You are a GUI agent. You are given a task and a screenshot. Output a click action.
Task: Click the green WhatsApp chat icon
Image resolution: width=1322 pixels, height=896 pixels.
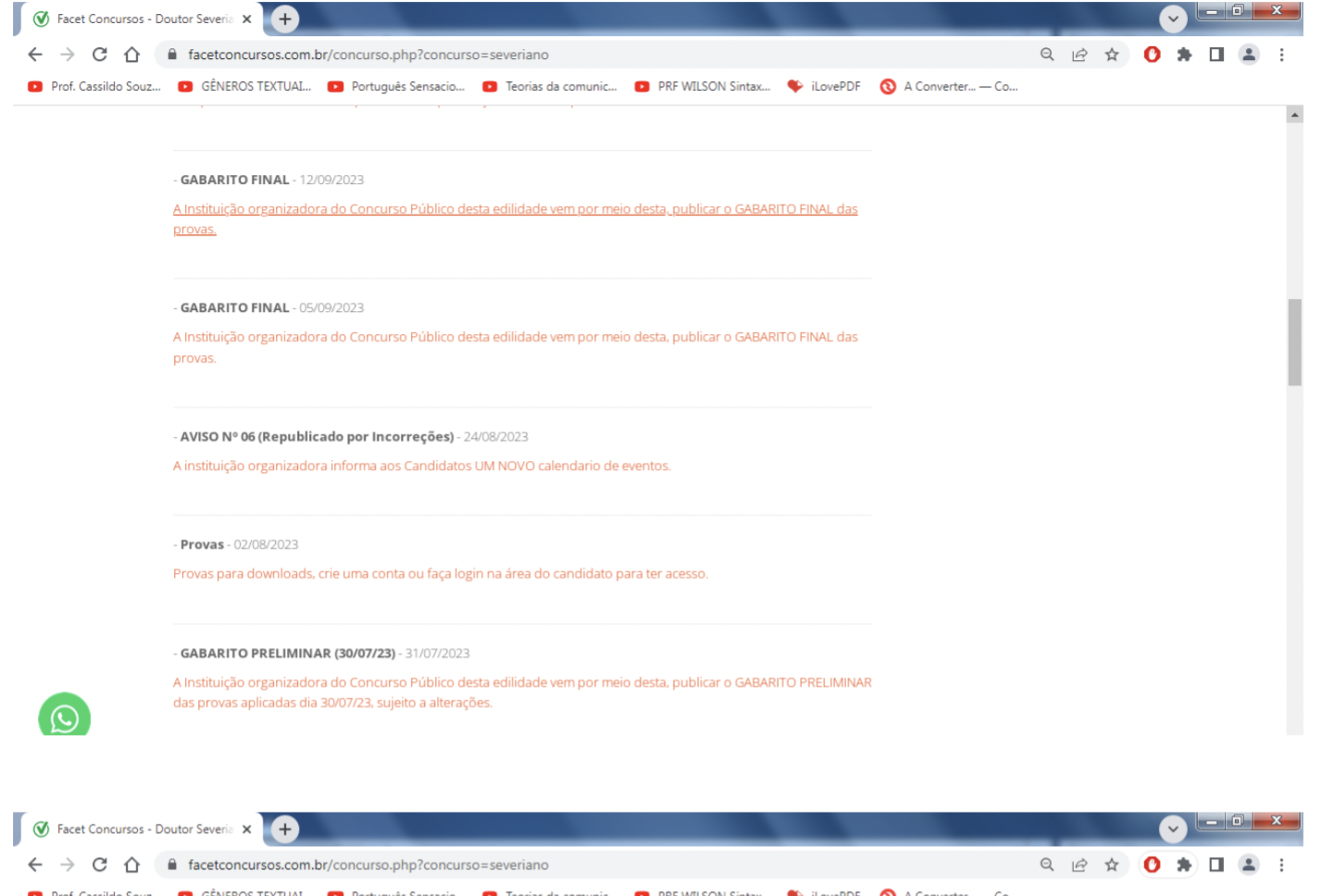[64, 717]
